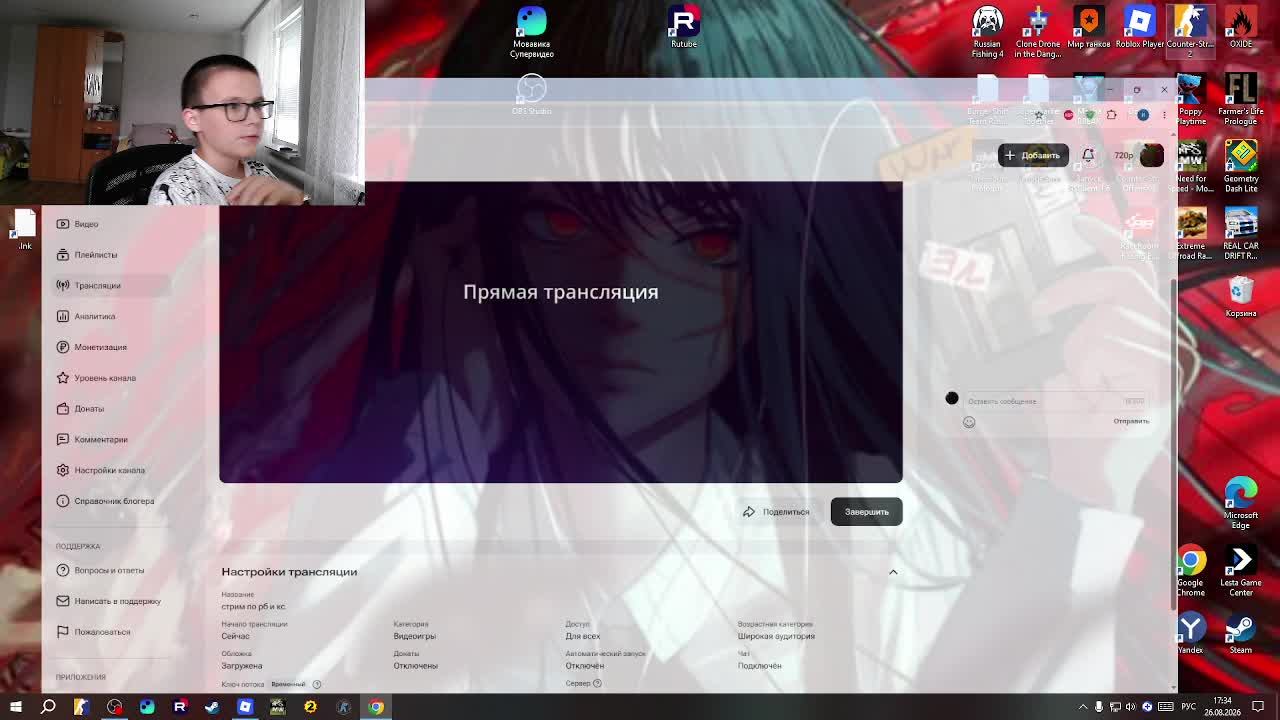Click the stream key help icon
Screen dimensions: 1280x720
(x=317, y=685)
